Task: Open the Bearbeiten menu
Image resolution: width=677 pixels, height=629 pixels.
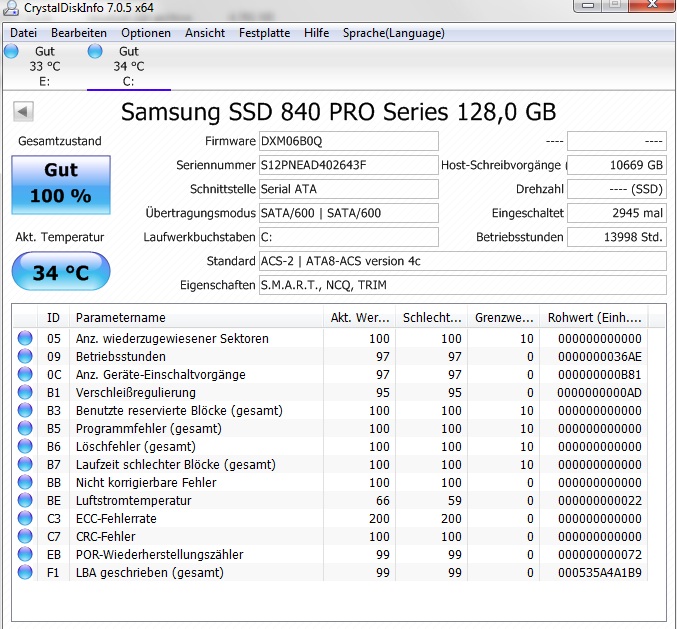Action: pyautogui.click(x=79, y=33)
